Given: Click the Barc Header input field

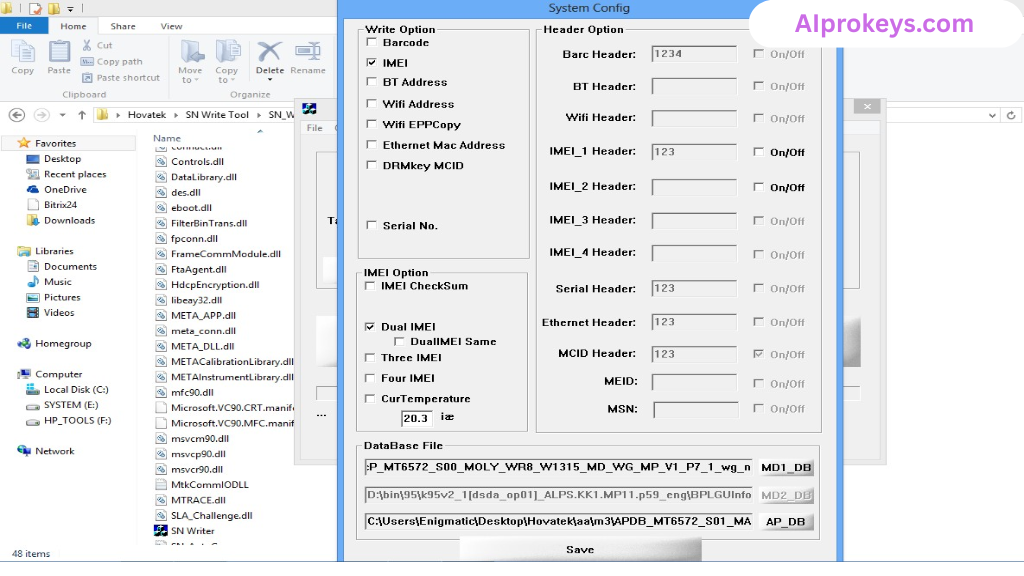Looking at the screenshot, I should 694,54.
